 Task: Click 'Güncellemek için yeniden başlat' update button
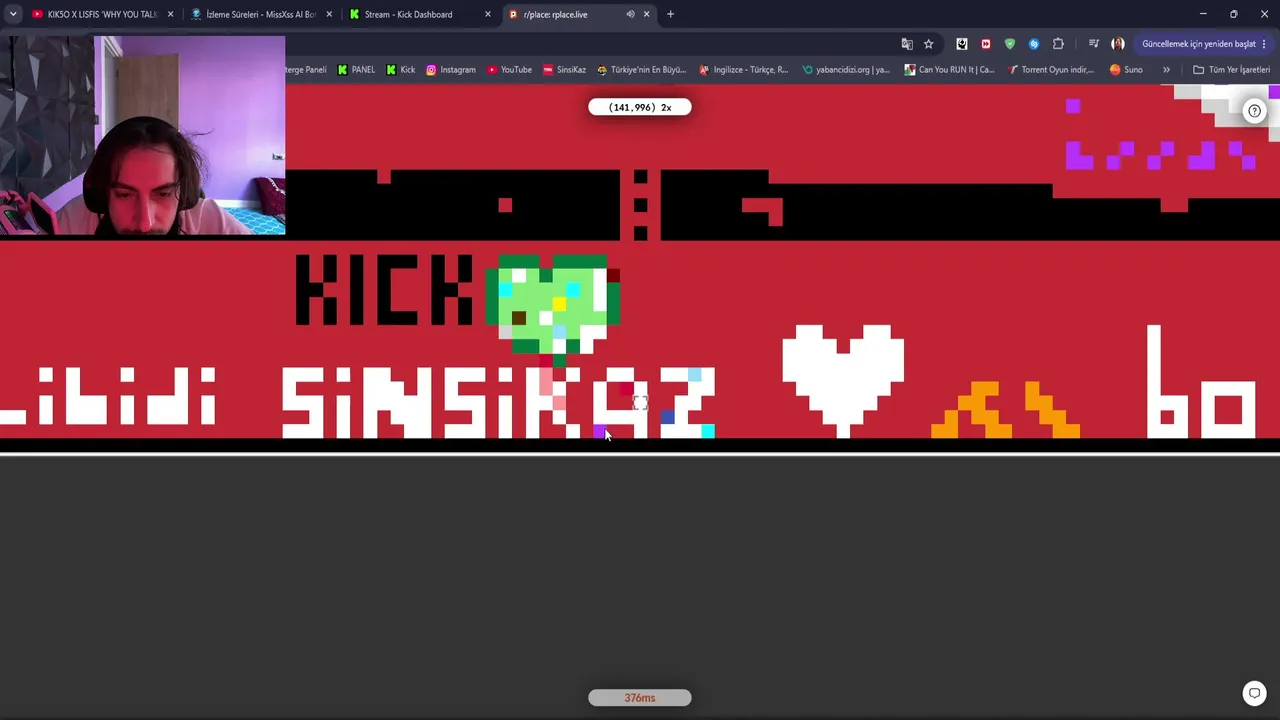tap(1199, 44)
